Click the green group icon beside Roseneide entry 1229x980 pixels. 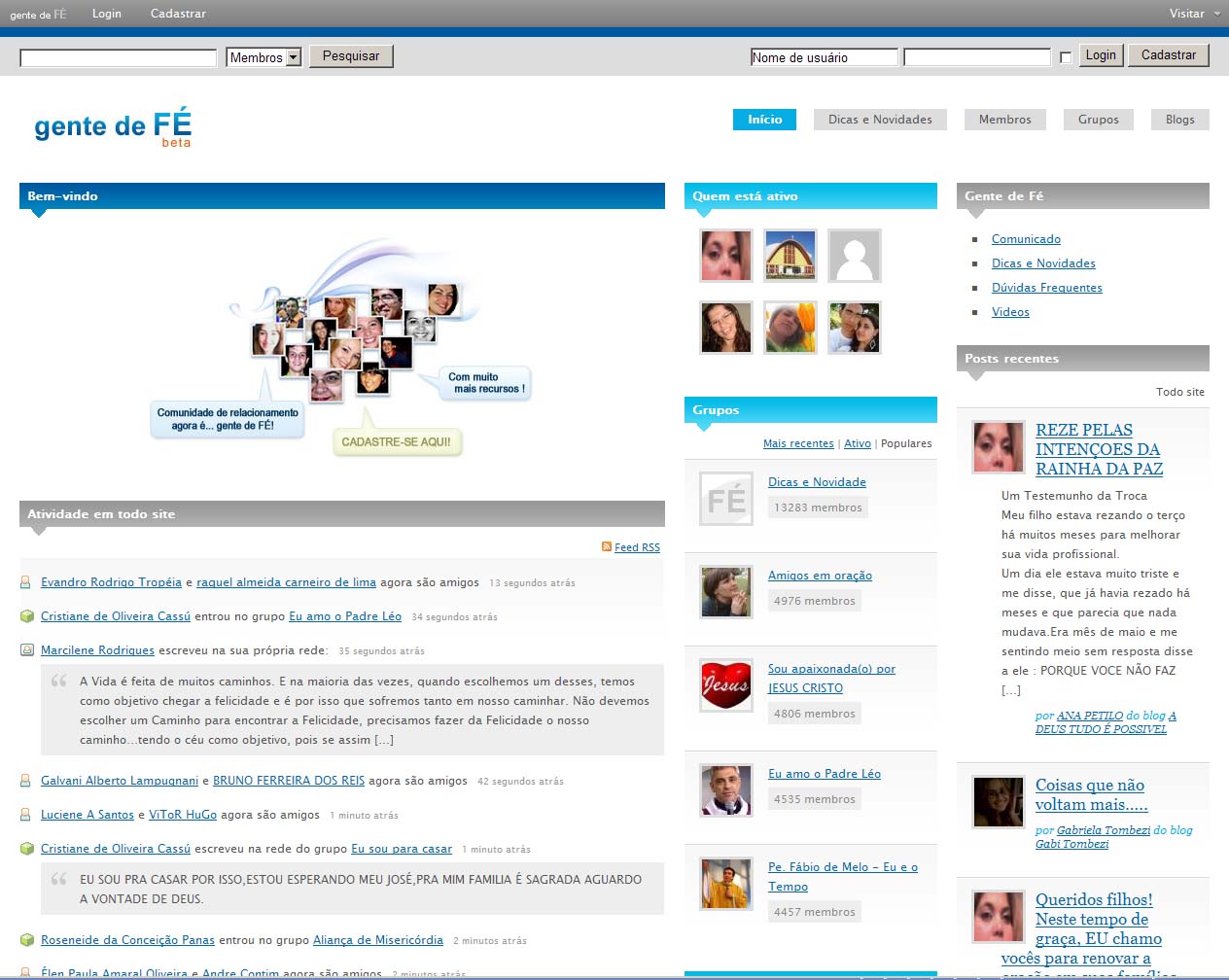pos(26,940)
